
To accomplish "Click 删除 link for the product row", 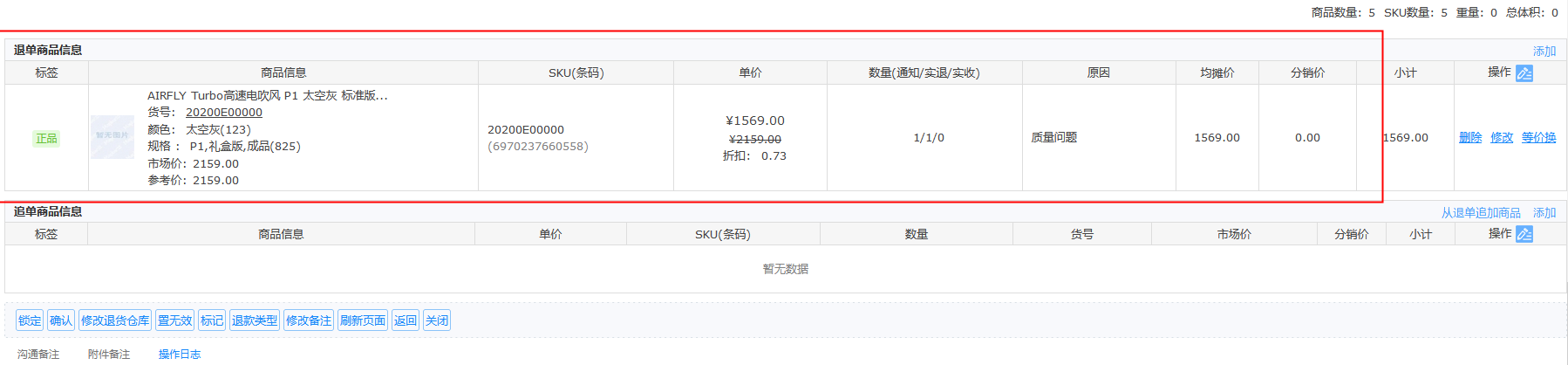I will pyautogui.click(x=1470, y=137).
